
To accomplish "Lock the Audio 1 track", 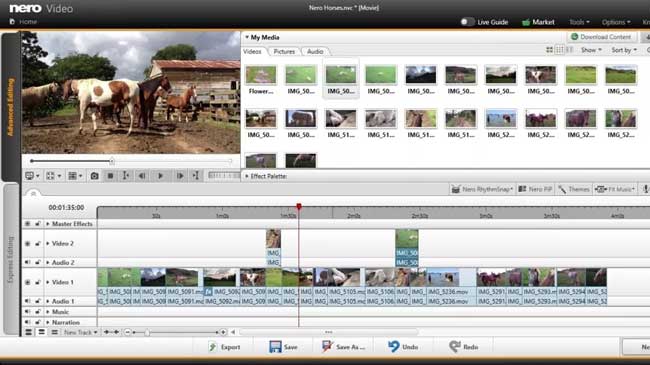I will pos(37,301).
